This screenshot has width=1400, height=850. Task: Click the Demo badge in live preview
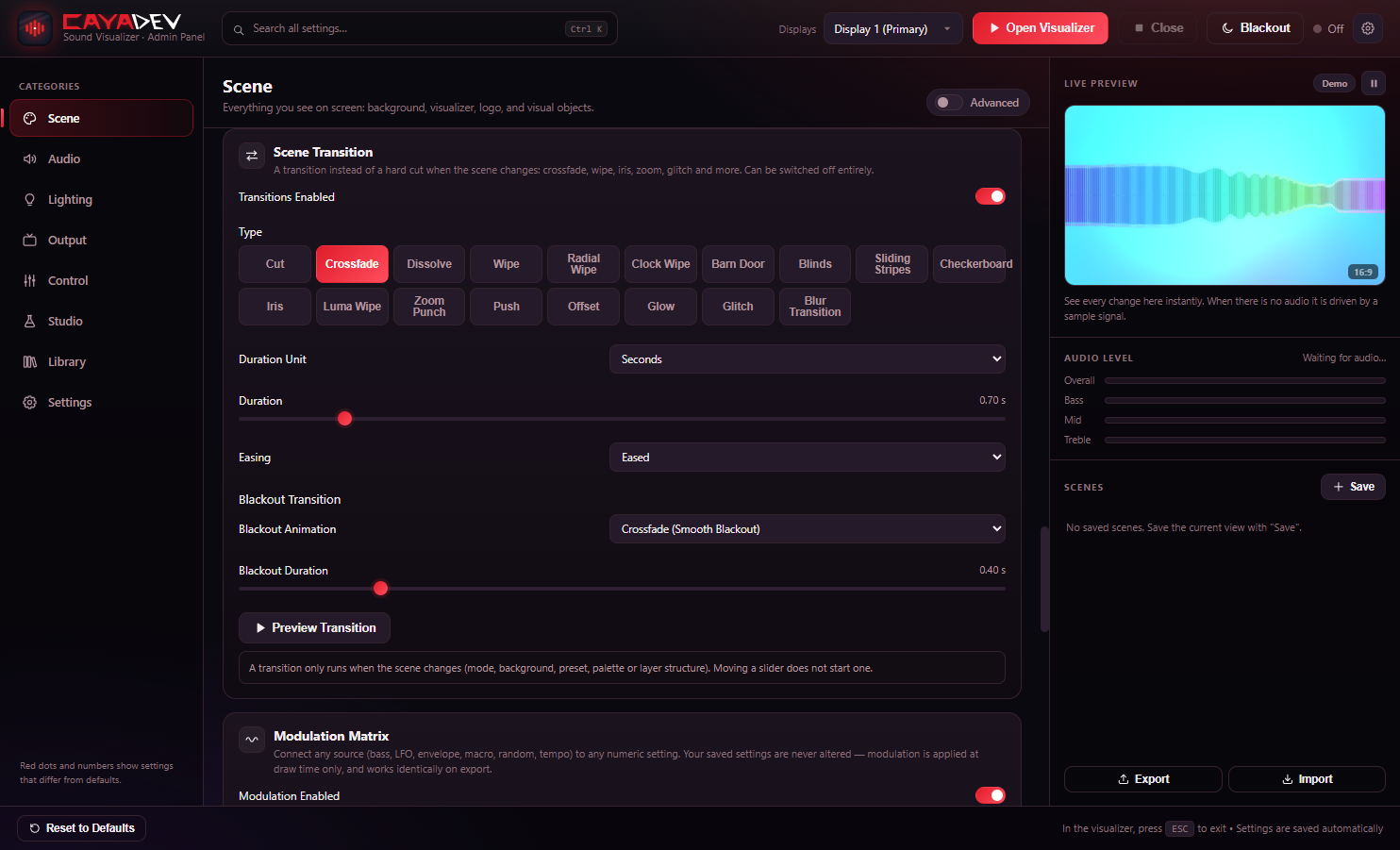1334,83
